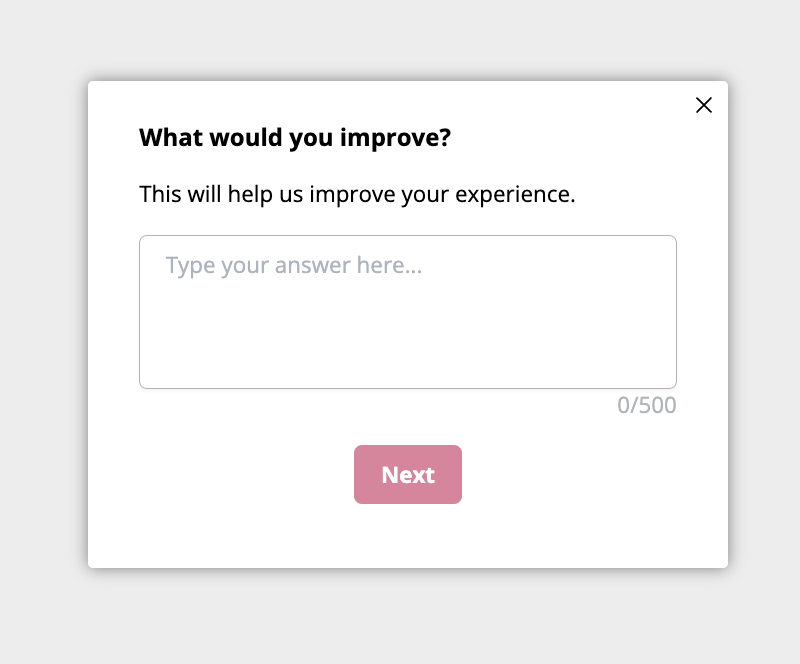Click the 'This will help us improve' description
This screenshot has width=800, height=664.
point(357,194)
